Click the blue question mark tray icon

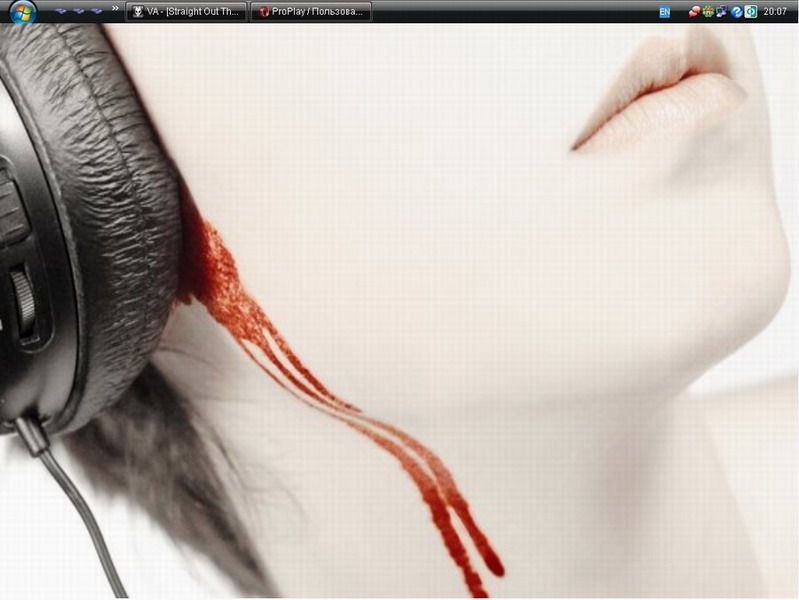tap(736, 12)
